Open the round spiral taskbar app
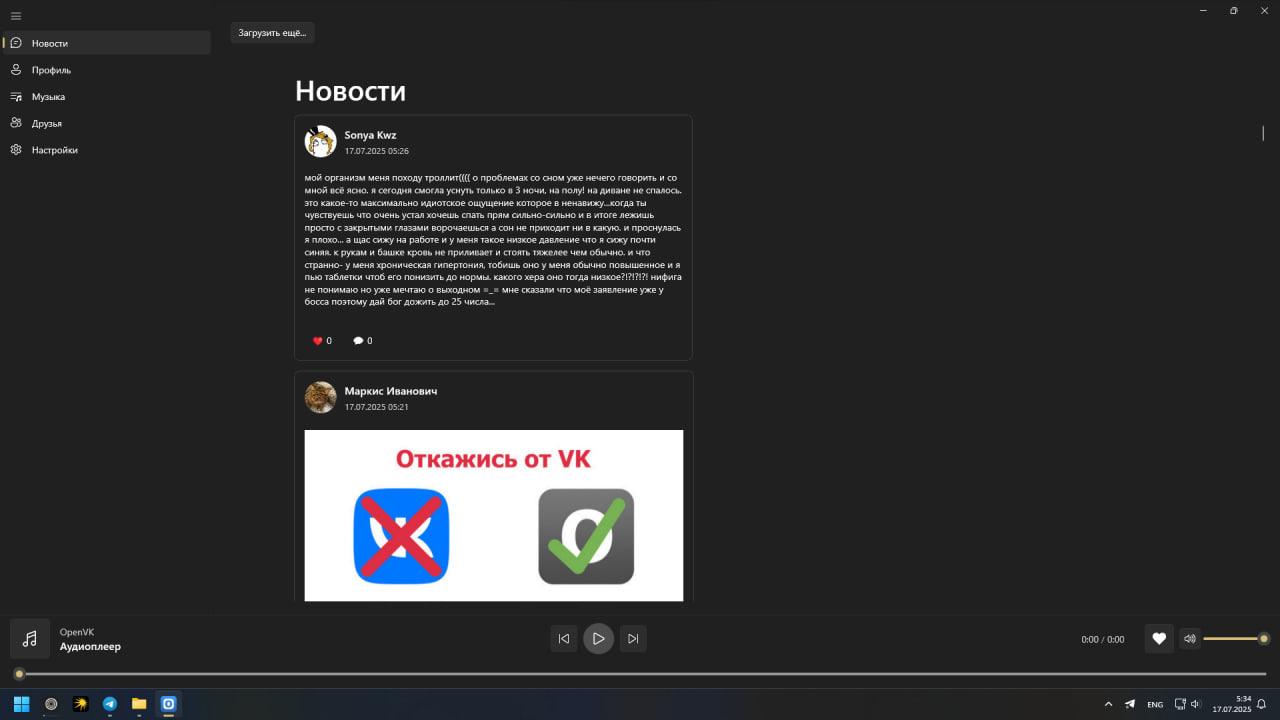 pos(51,704)
